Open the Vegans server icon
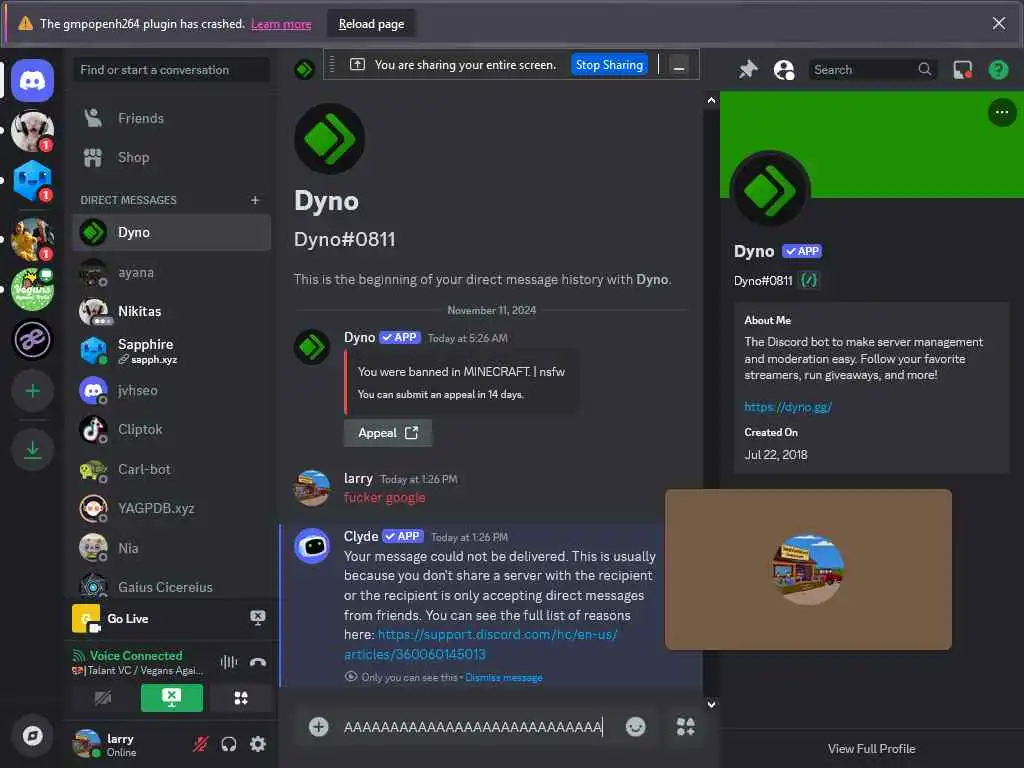 32,289
